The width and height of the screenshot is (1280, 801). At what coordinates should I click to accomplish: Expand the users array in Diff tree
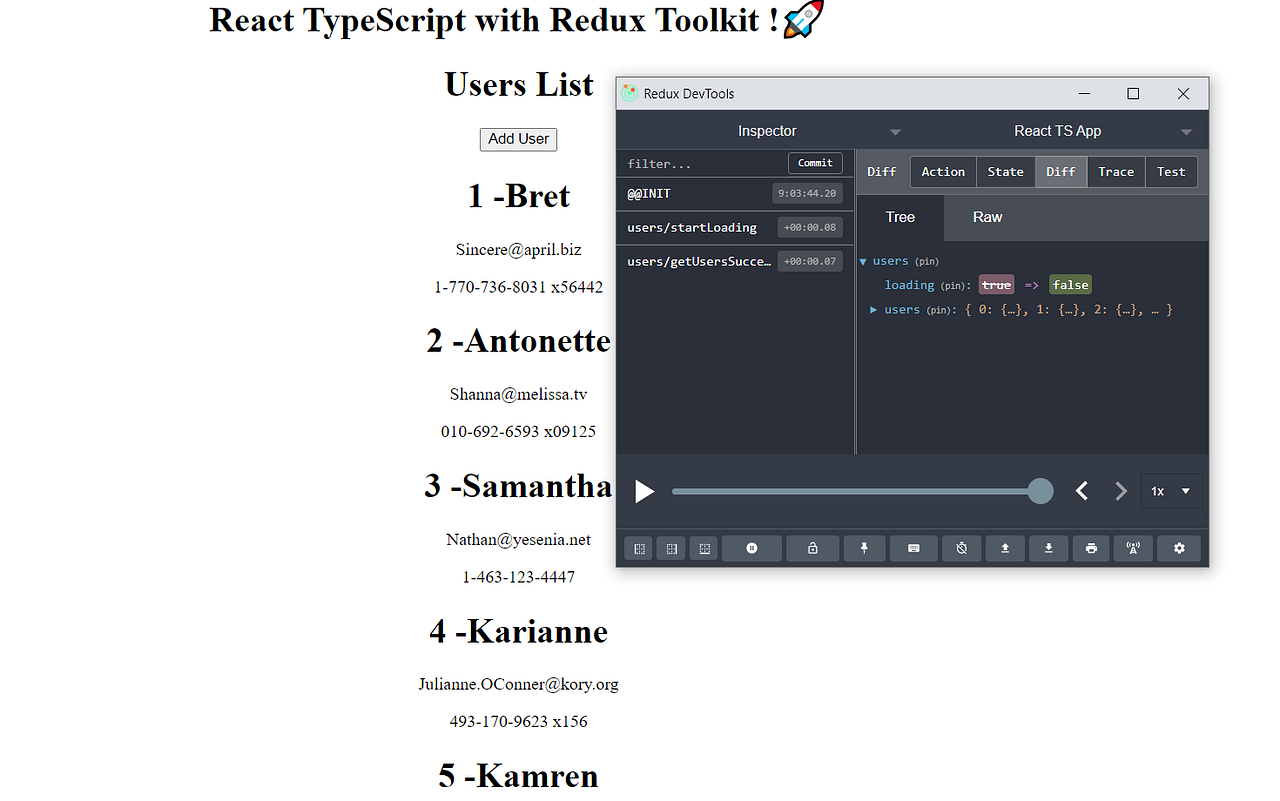click(x=873, y=309)
